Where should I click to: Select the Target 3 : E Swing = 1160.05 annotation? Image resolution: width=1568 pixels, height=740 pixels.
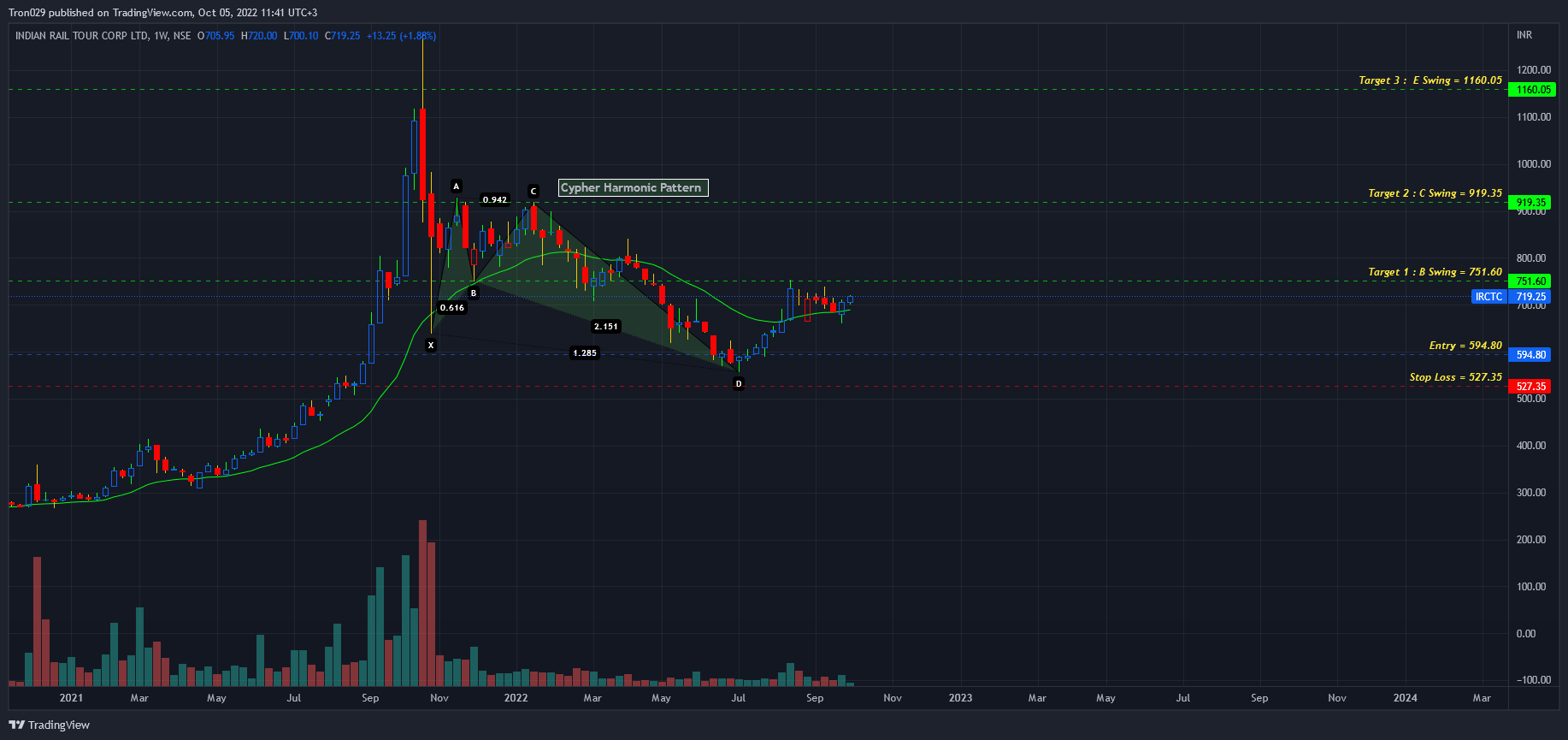(x=1430, y=80)
